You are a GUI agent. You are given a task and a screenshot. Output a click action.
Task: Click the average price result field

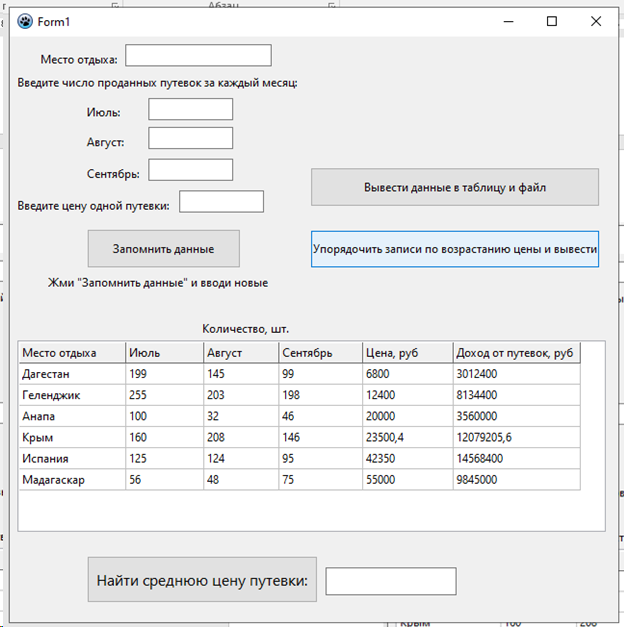point(391,581)
